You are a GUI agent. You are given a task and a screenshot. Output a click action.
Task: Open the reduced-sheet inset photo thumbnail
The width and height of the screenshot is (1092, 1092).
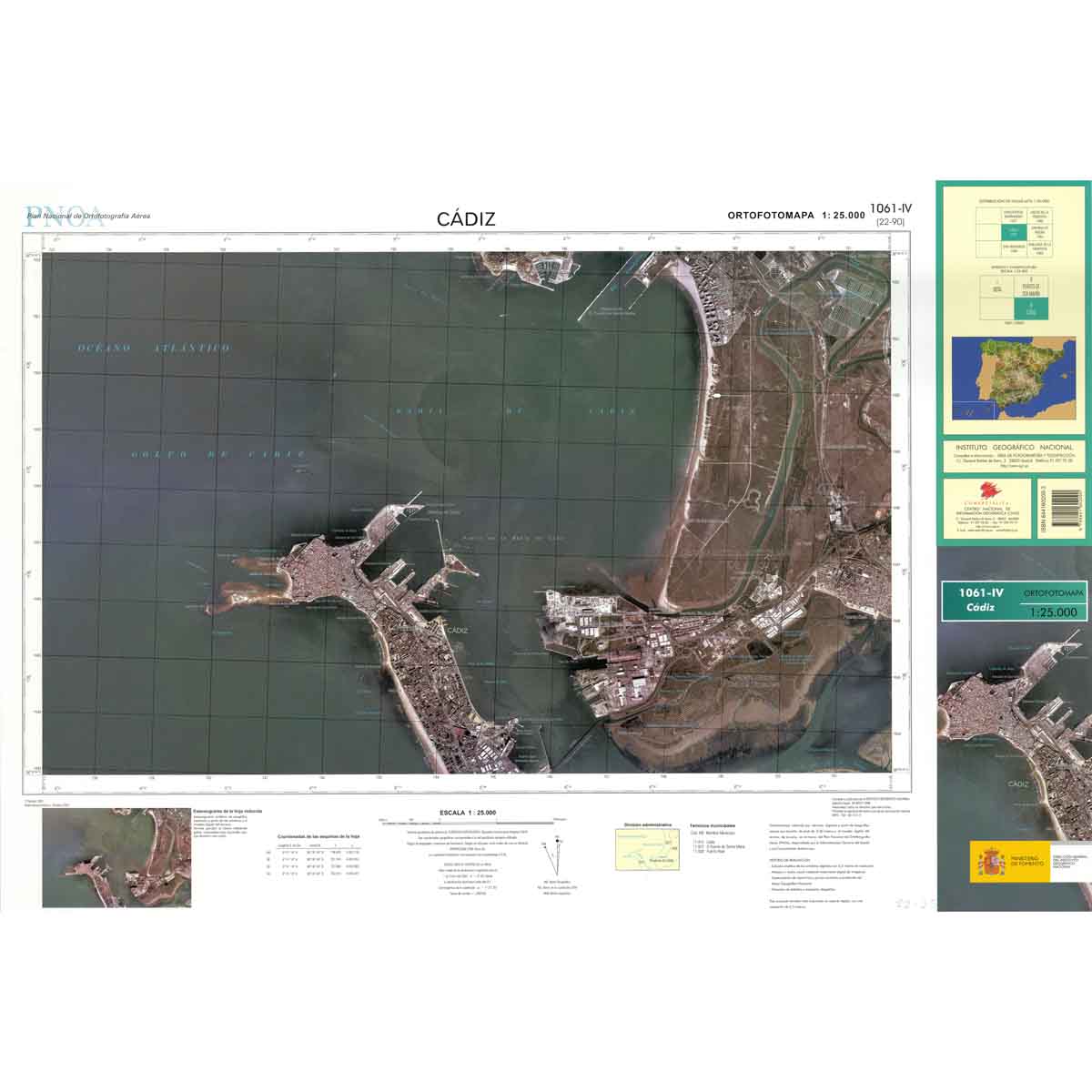click(116, 857)
